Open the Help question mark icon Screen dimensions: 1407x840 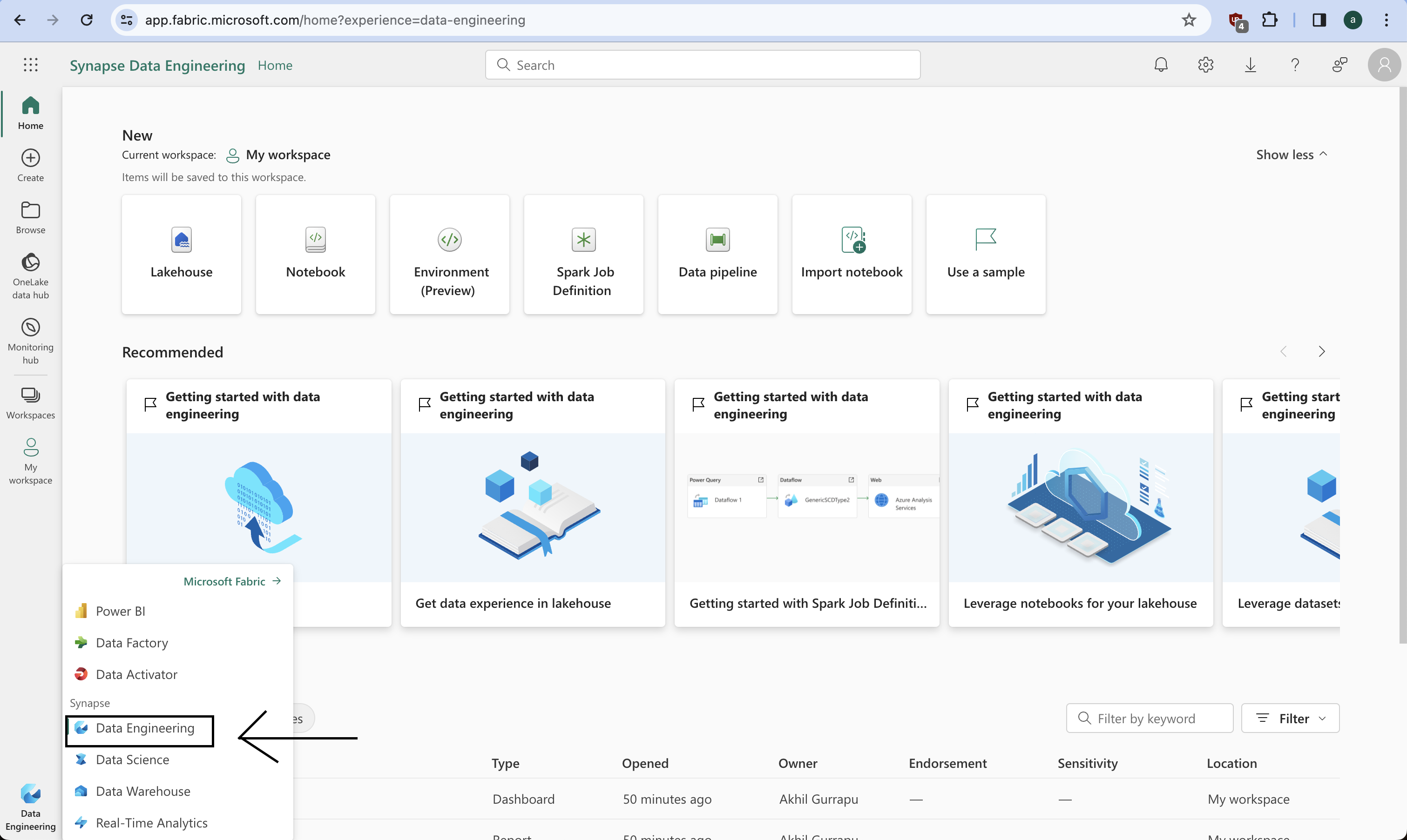[1295, 65]
